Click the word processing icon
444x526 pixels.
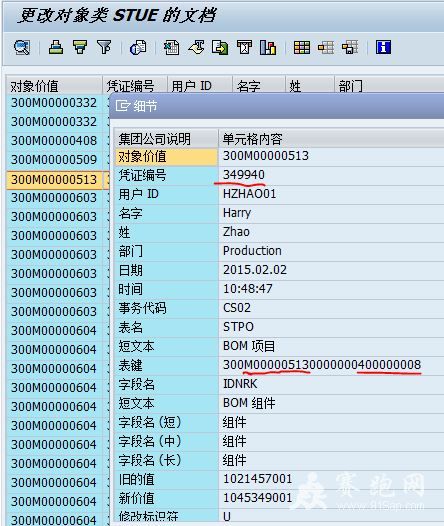click(x=197, y=47)
